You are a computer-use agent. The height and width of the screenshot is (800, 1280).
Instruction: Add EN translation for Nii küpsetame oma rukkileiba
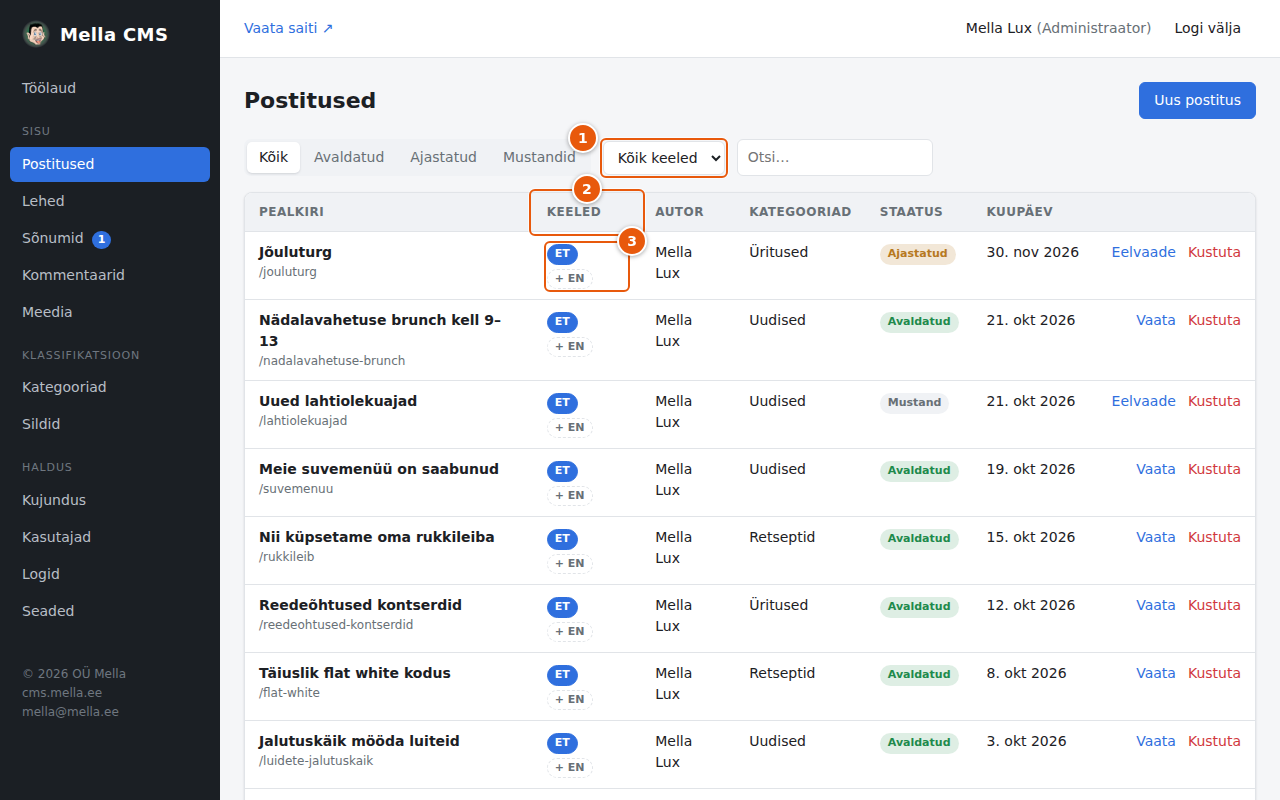570,564
